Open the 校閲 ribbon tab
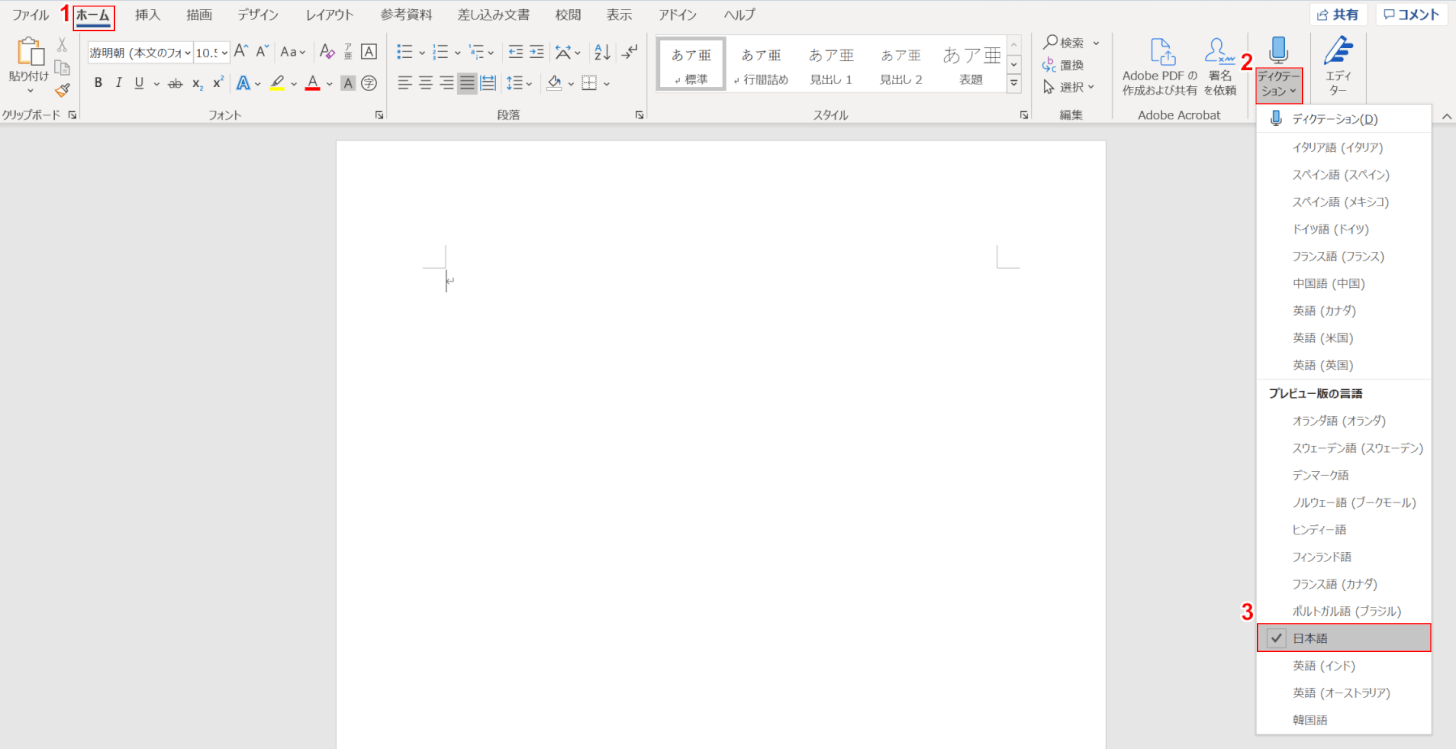This screenshot has height=749, width=1456. click(568, 15)
